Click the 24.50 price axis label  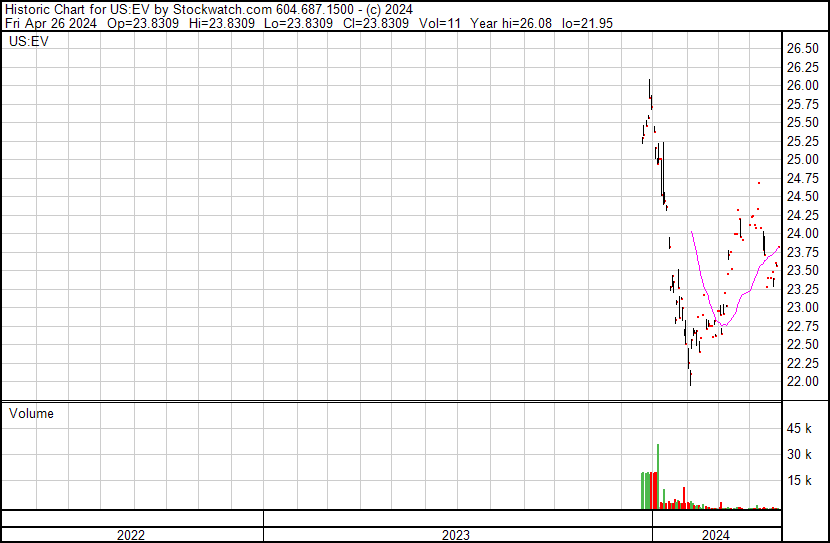click(x=802, y=197)
